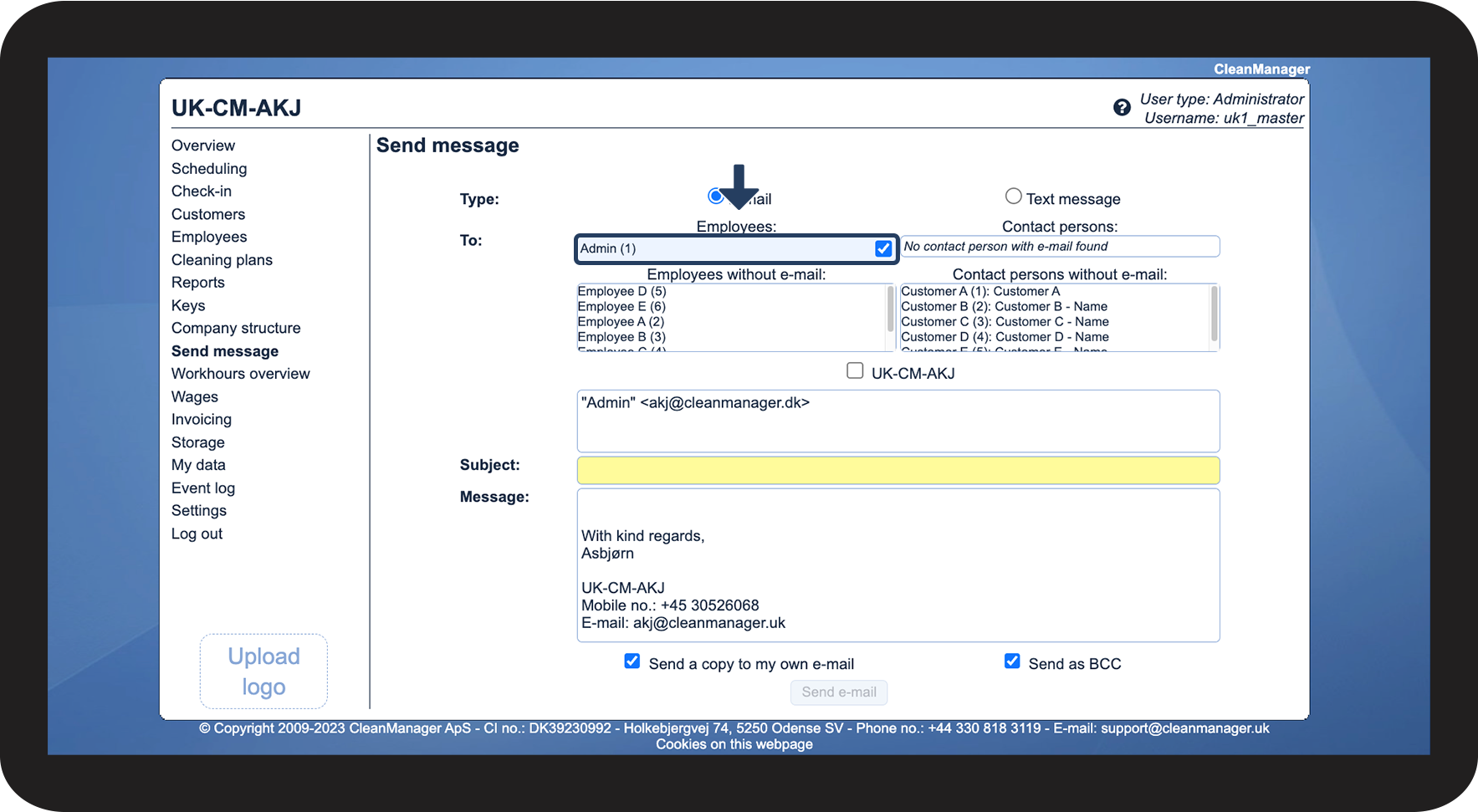
Task: Click the User type: Administrator text
Action: tap(1222, 99)
